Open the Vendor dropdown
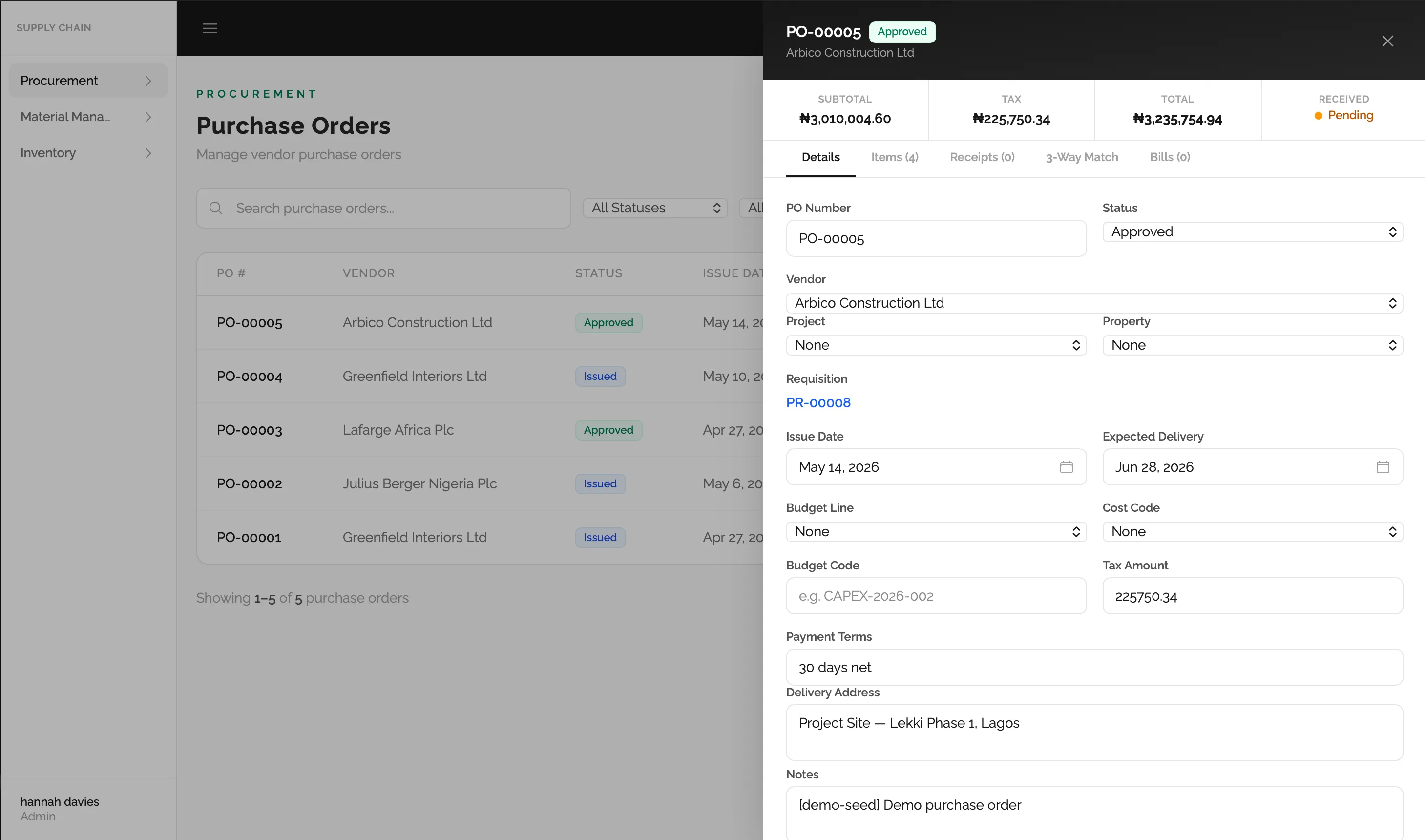Image resolution: width=1425 pixels, height=840 pixels. click(1094, 303)
